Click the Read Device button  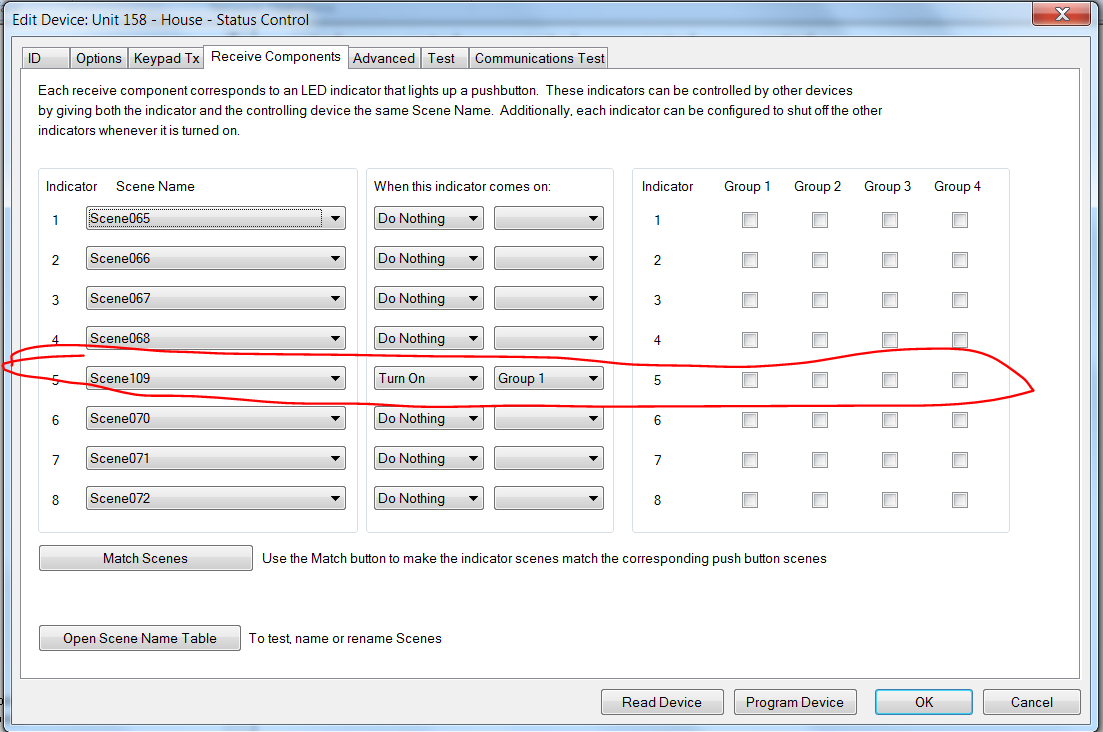pos(662,702)
